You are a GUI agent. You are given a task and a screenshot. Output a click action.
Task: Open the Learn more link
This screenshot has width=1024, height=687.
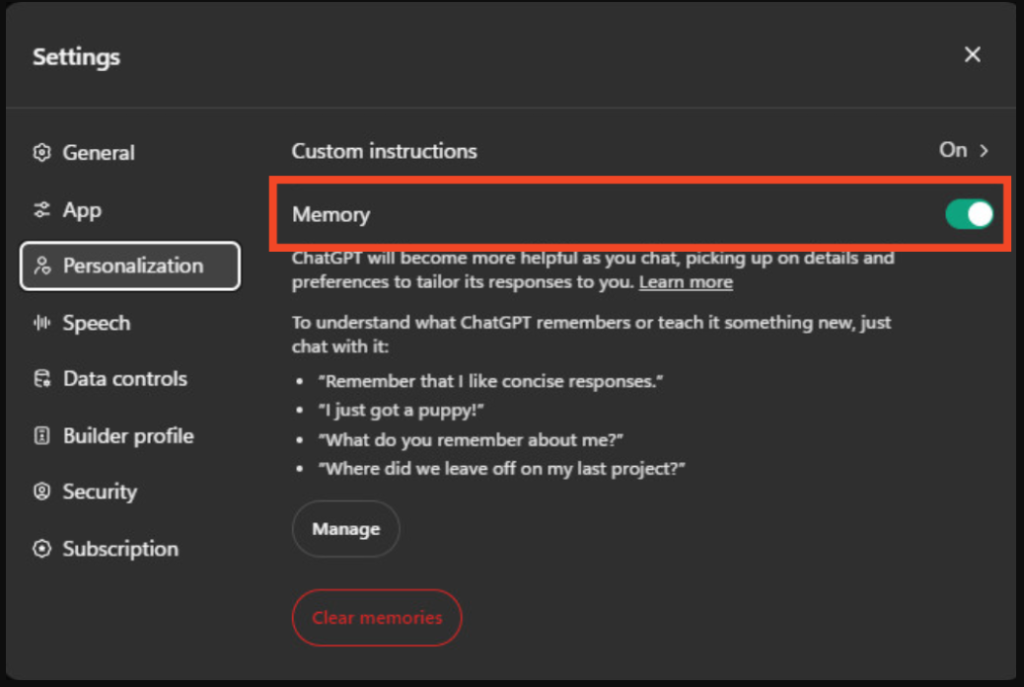(685, 282)
